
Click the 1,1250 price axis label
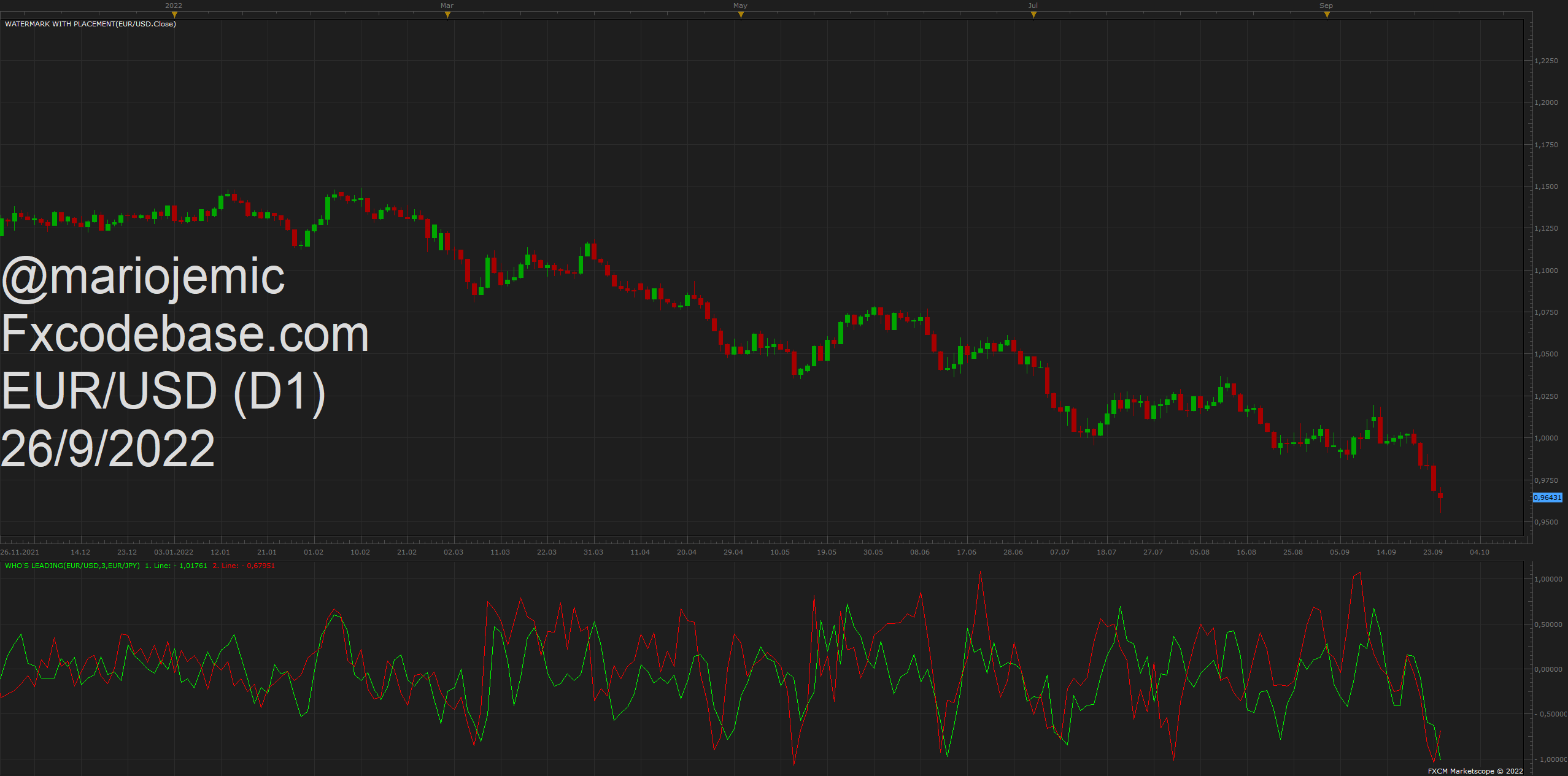(1546, 228)
